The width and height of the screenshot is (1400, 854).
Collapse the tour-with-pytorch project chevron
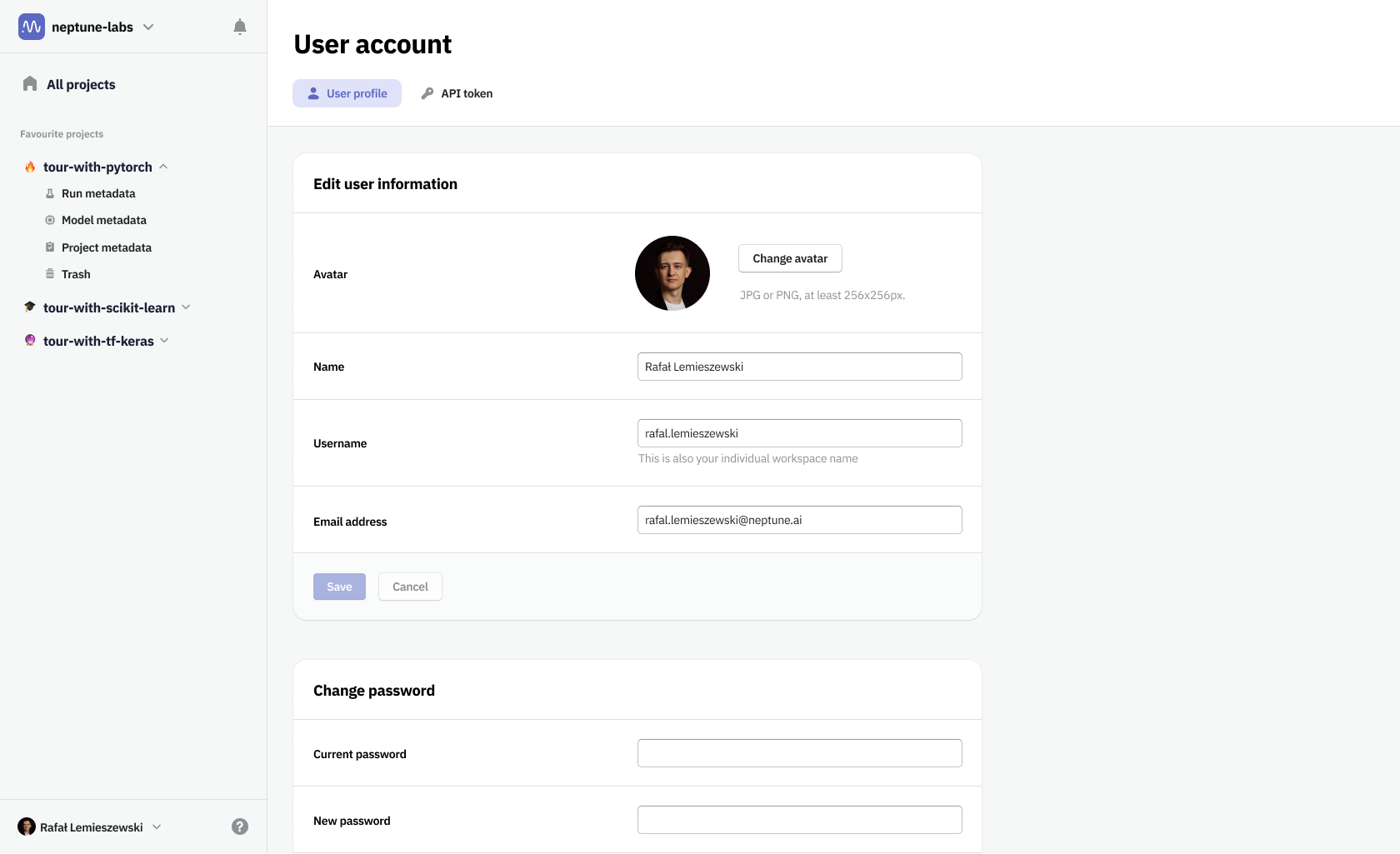(164, 167)
